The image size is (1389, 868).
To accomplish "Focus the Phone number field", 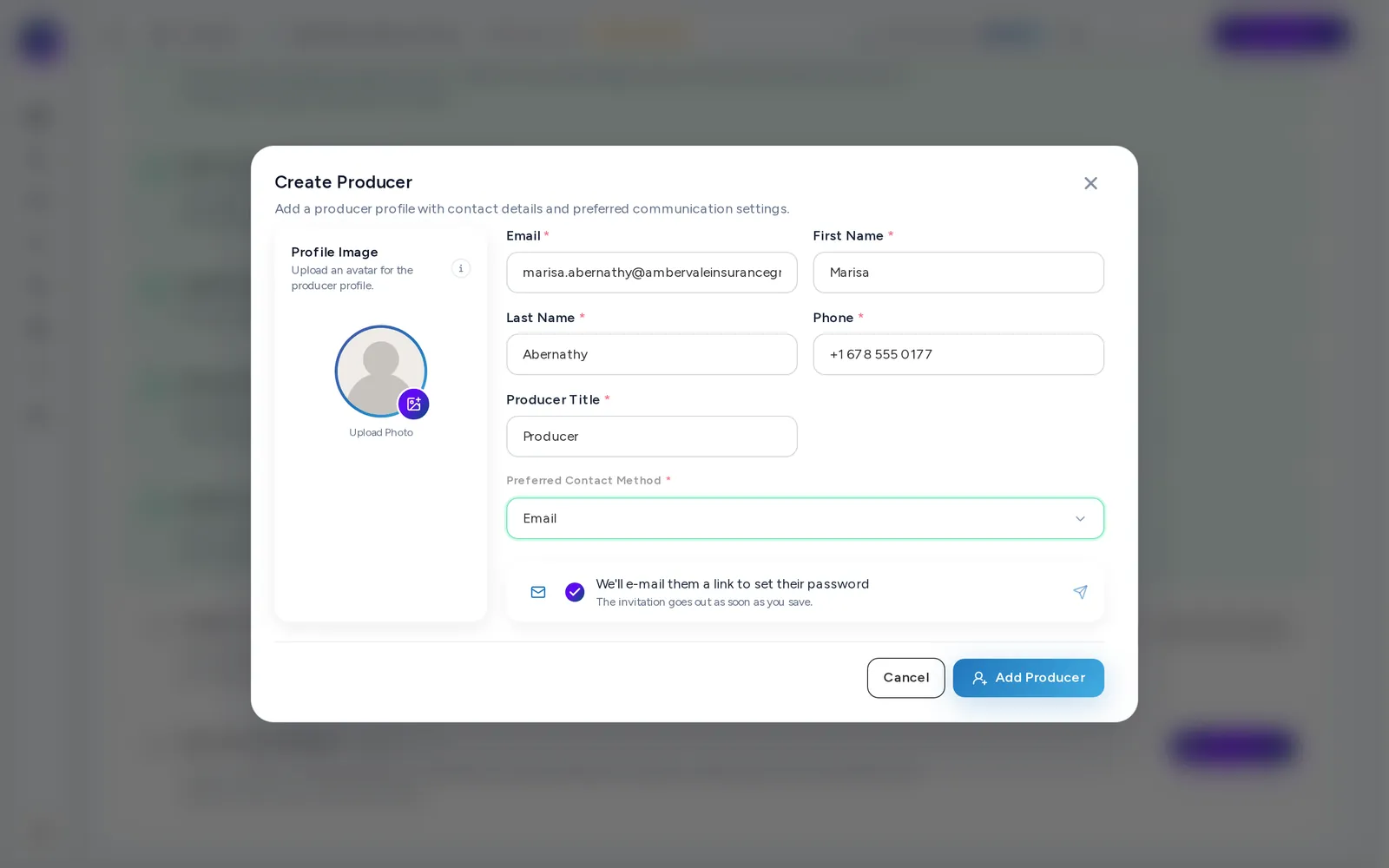I will pyautogui.click(x=958, y=354).
